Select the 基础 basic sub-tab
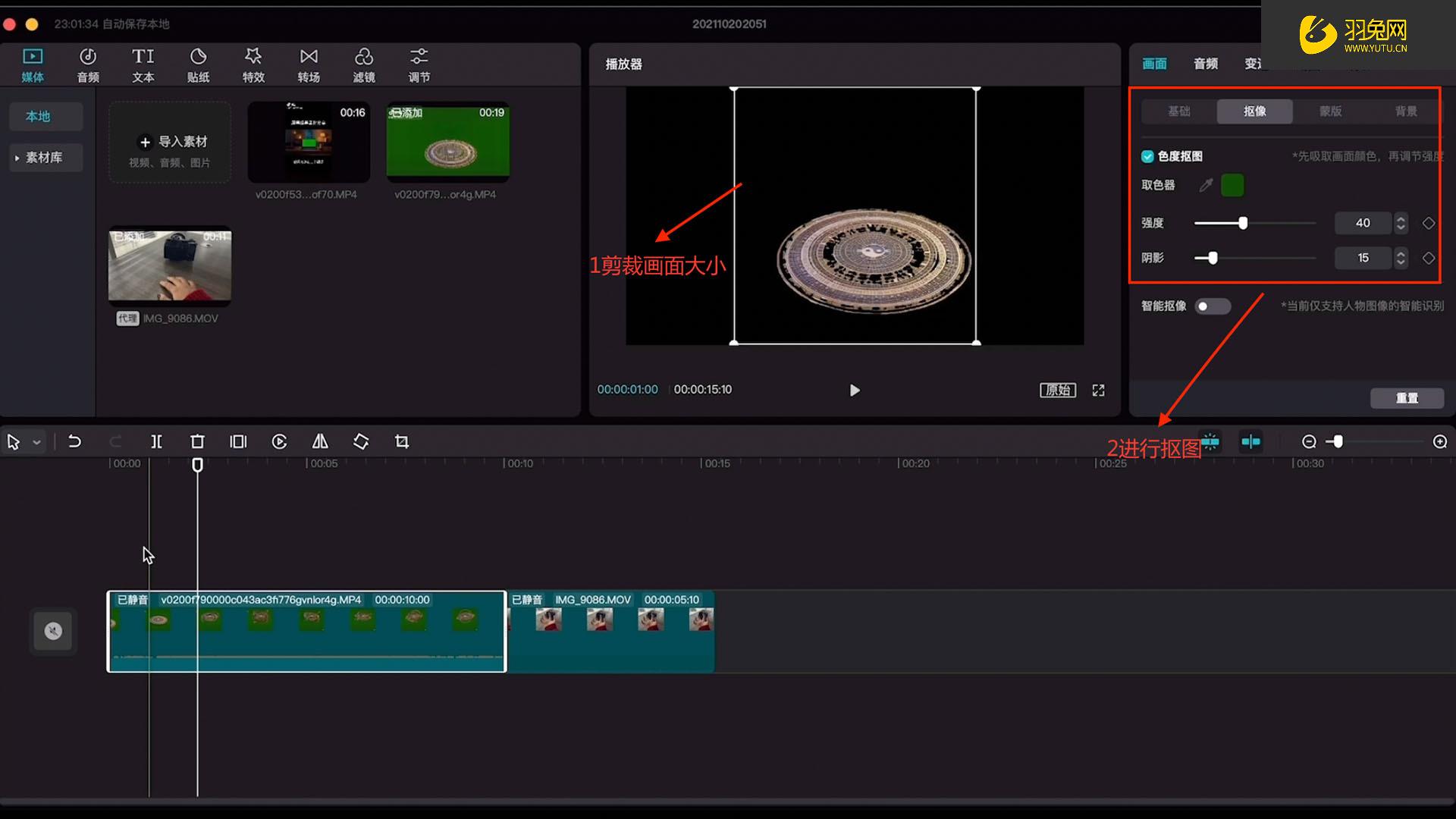1456x819 pixels. click(1178, 111)
